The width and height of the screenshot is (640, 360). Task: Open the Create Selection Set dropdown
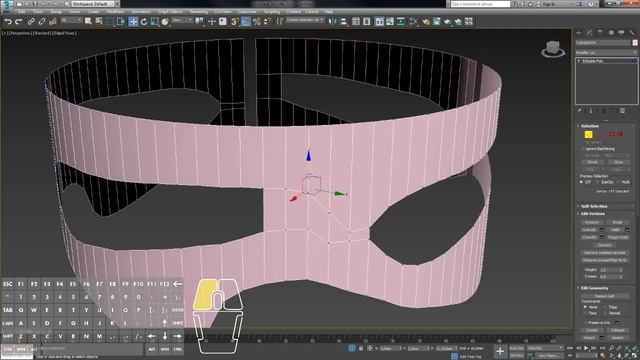pos(305,20)
